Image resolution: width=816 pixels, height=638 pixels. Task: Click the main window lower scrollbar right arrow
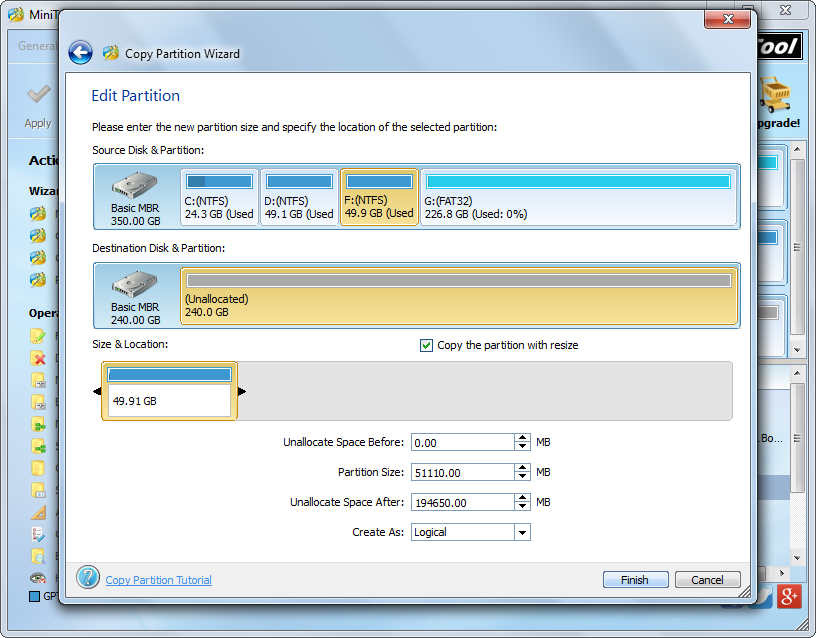pyautogui.click(x=782, y=573)
